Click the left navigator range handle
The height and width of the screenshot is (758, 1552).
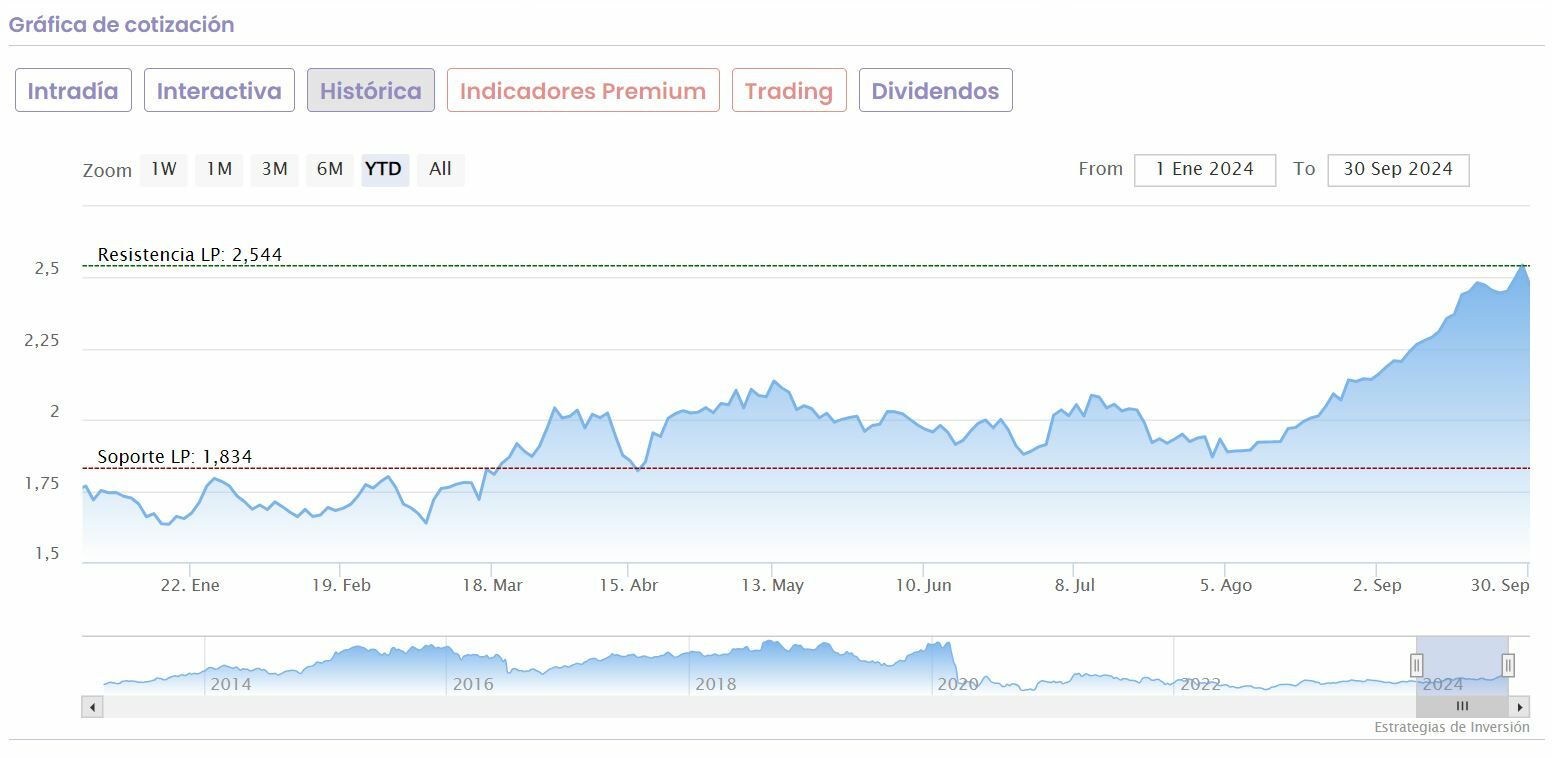click(x=1416, y=665)
